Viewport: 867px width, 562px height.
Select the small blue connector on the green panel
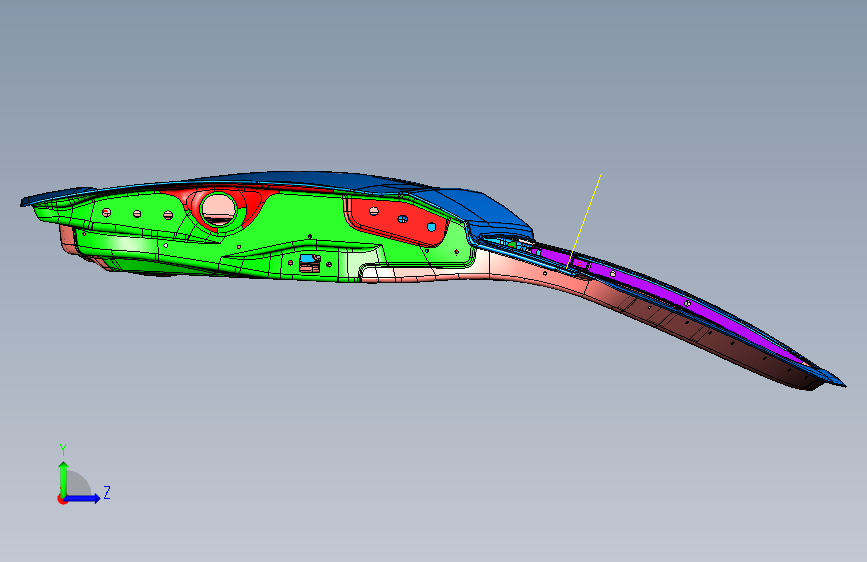click(307, 258)
